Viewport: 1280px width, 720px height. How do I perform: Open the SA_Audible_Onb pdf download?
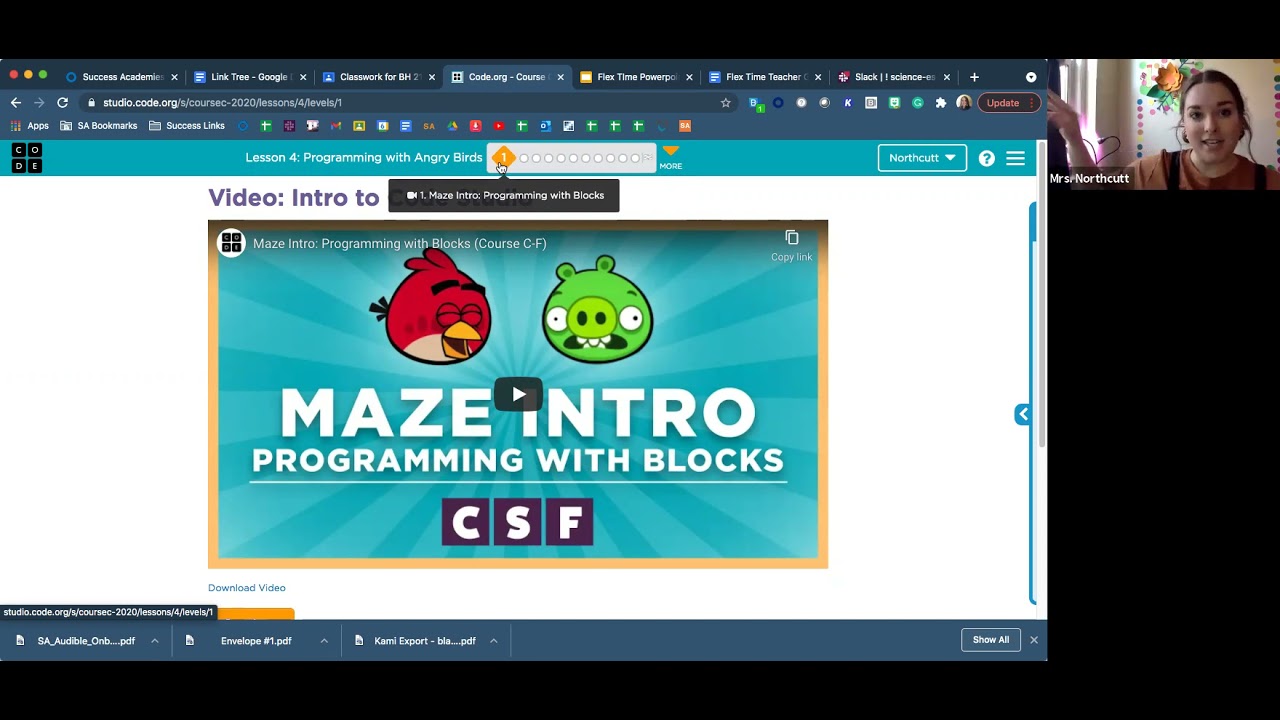[76, 641]
